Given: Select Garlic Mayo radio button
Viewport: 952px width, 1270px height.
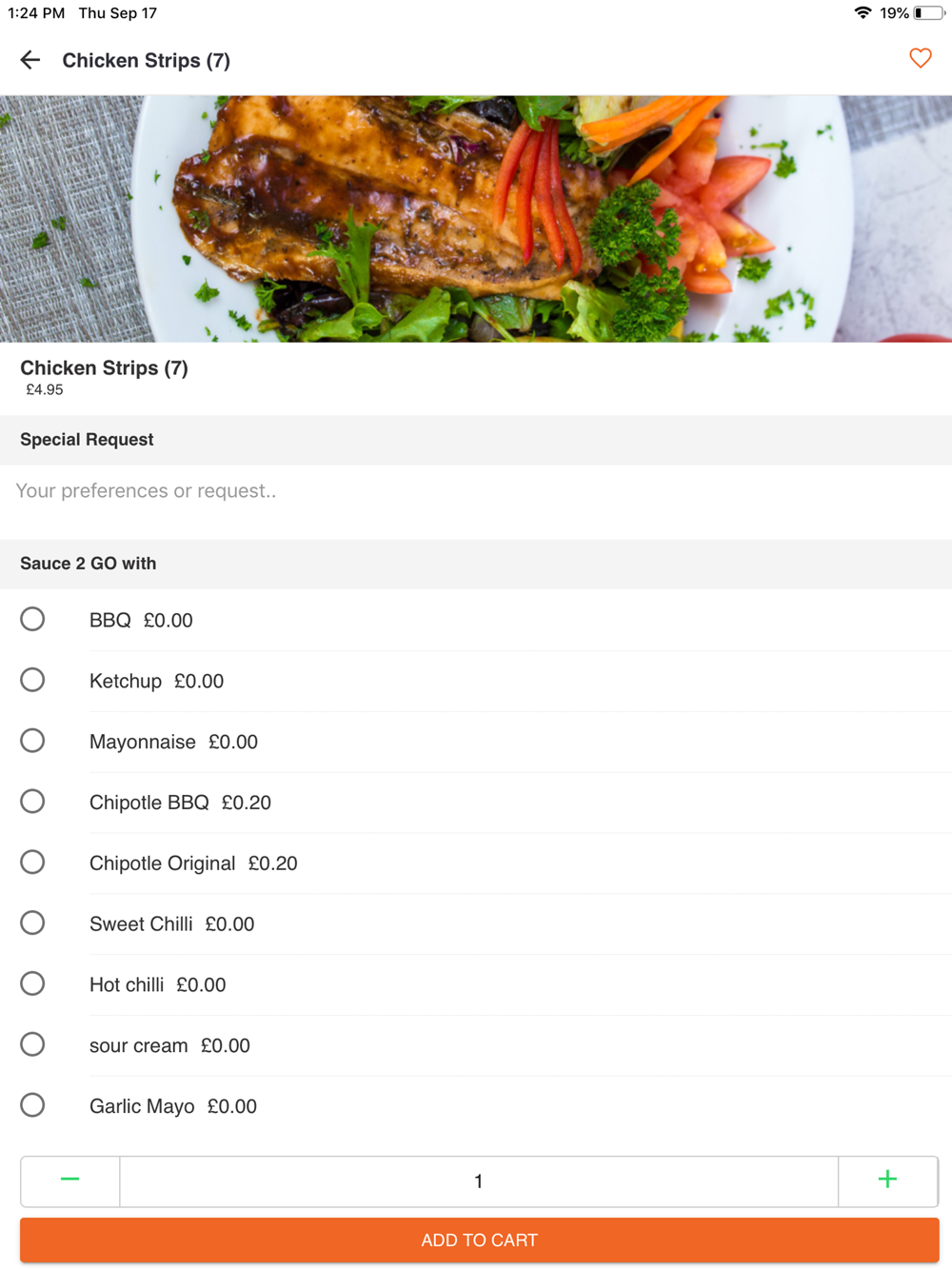Looking at the screenshot, I should pos(32,1105).
